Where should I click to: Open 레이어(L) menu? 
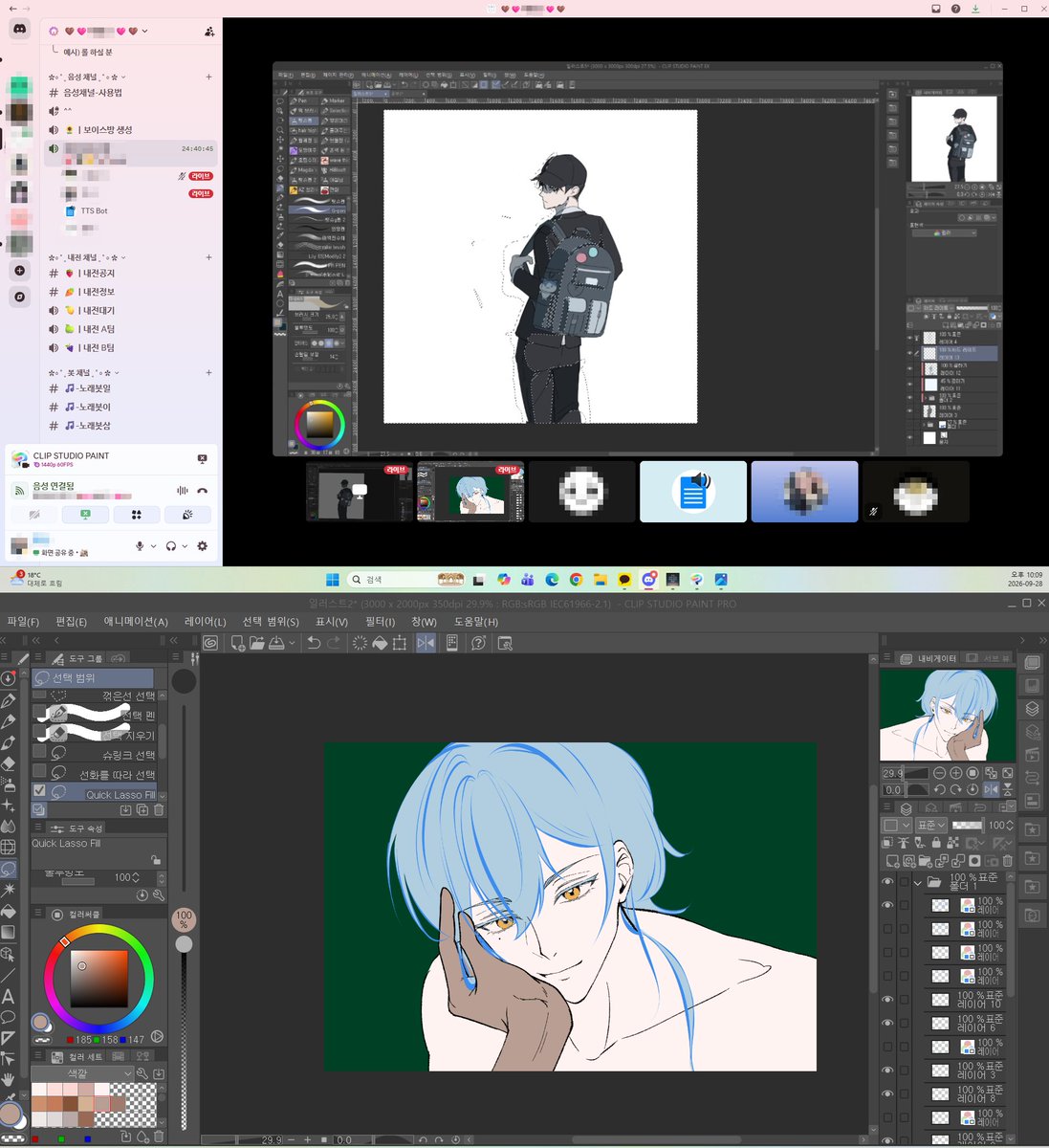point(206,621)
